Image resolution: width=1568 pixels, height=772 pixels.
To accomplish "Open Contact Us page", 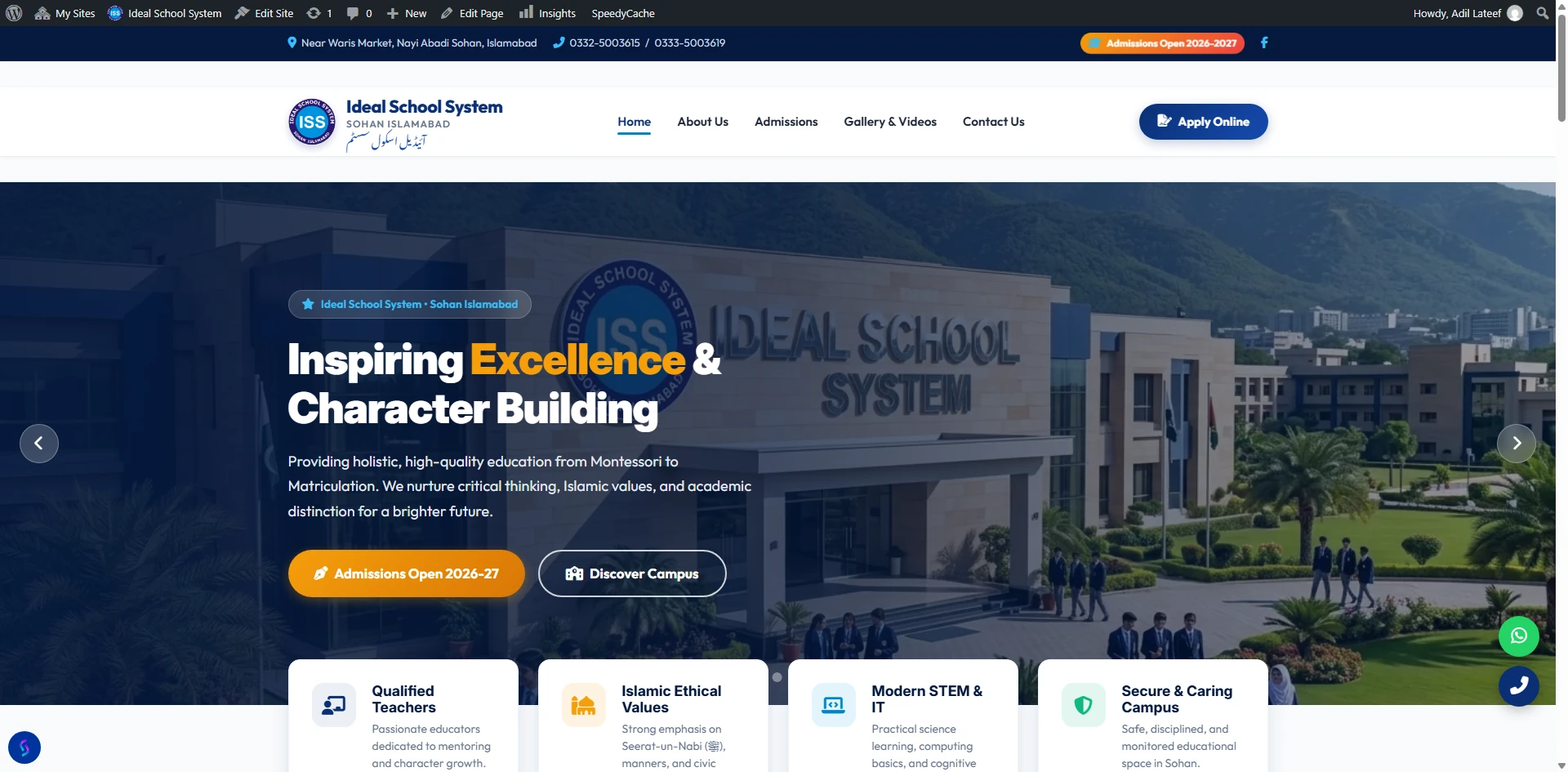I will [993, 122].
